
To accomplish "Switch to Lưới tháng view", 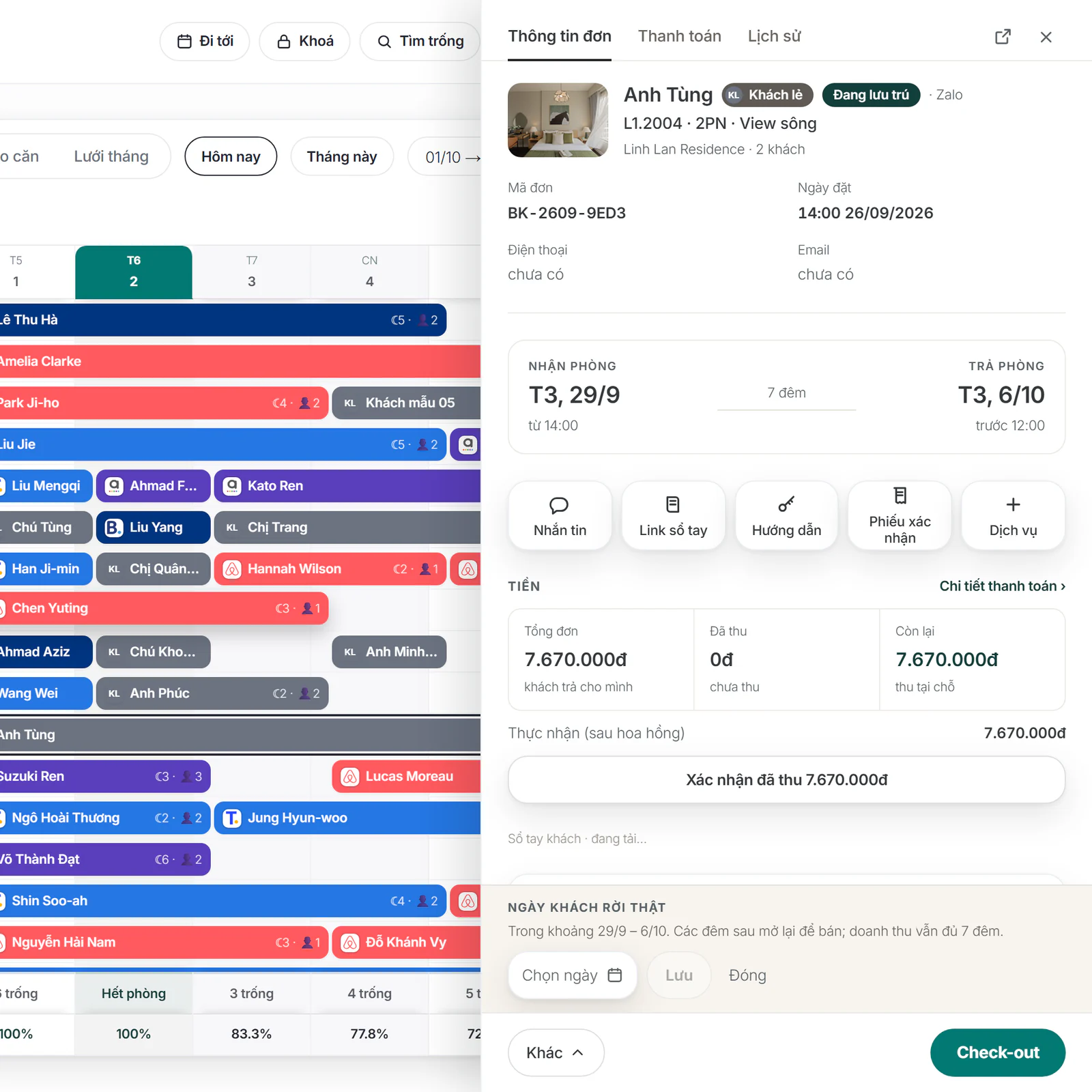I will click(x=111, y=156).
